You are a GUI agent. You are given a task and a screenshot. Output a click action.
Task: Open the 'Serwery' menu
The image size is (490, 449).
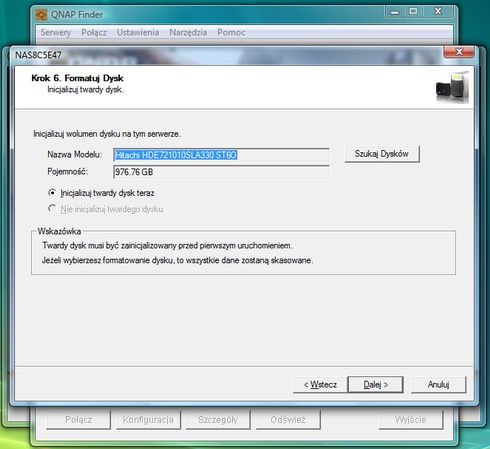click(56, 32)
